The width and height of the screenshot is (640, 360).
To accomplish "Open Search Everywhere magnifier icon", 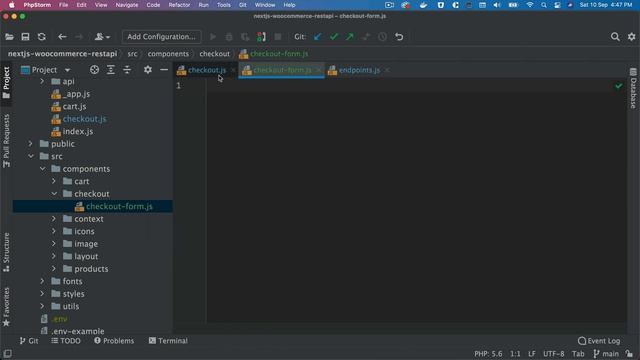I will click(x=615, y=37).
